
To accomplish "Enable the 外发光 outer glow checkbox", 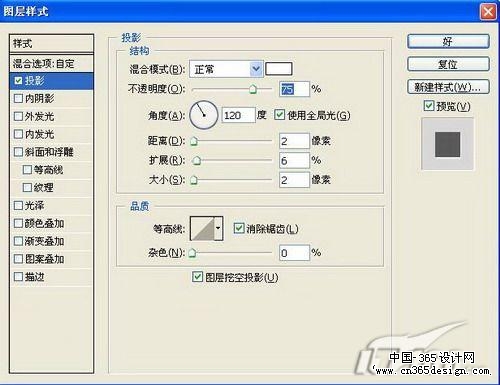I will coord(18,116).
